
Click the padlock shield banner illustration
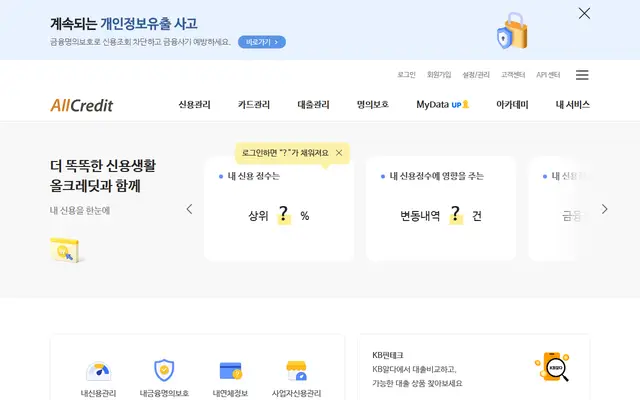[512, 31]
